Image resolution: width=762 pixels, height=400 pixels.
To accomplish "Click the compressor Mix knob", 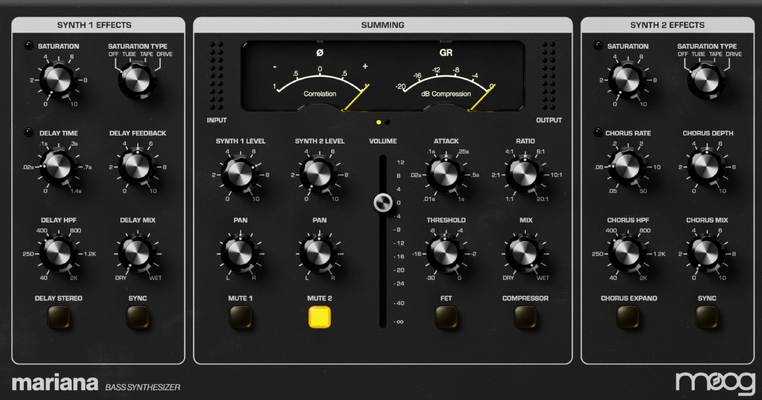I will pos(524,253).
